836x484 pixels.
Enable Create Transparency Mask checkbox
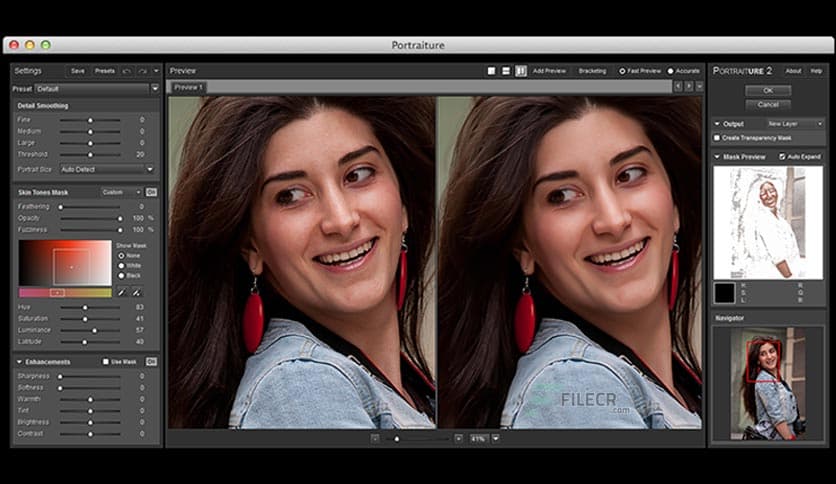[717, 137]
